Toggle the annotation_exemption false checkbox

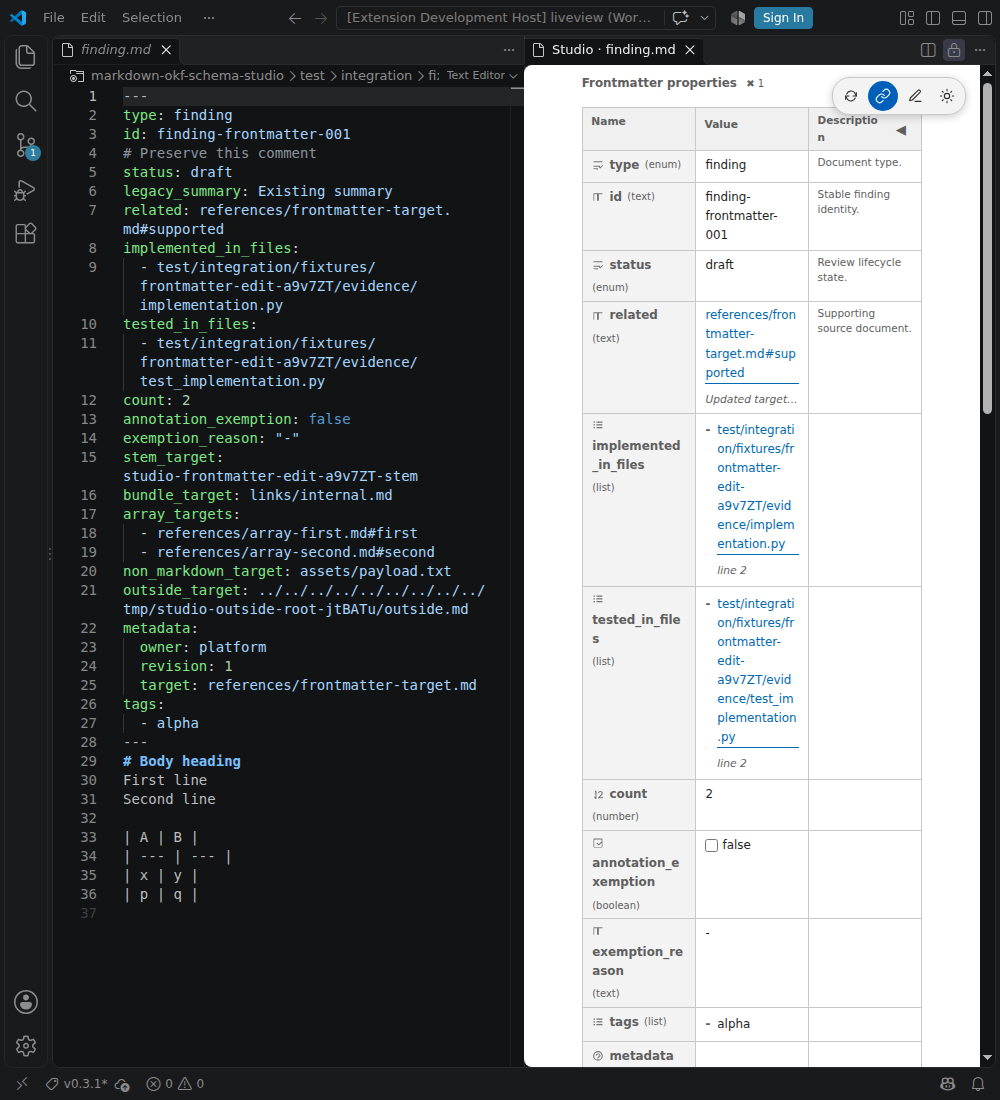tap(712, 845)
